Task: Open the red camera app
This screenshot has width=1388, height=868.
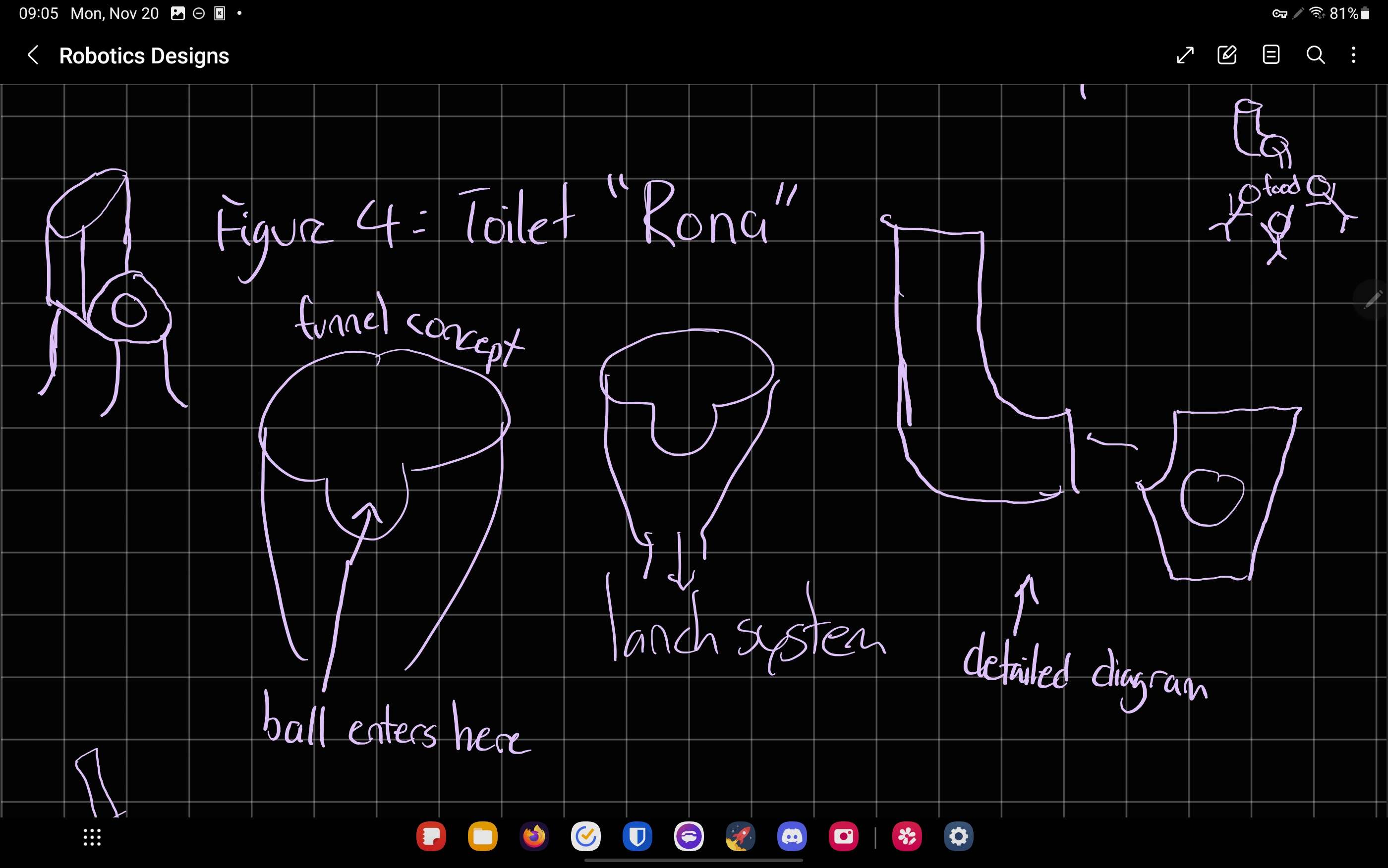Action: coord(844,837)
